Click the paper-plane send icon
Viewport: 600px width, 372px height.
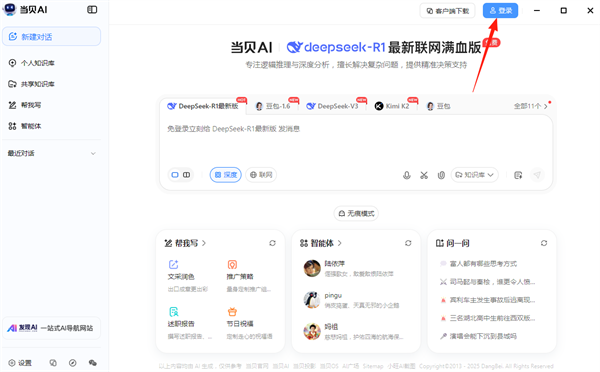[x=537, y=175]
